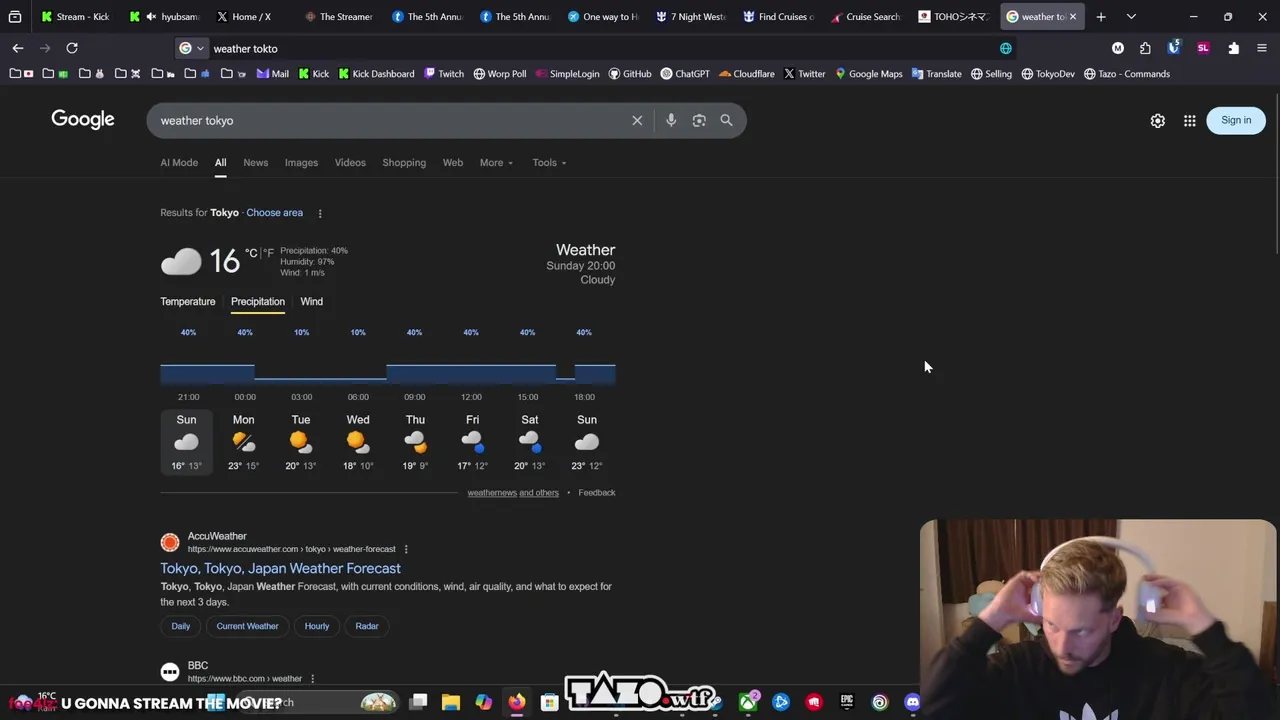Open the Cloudflare bookmark
The height and width of the screenshot is (720, 1280).
click(747, 73)
